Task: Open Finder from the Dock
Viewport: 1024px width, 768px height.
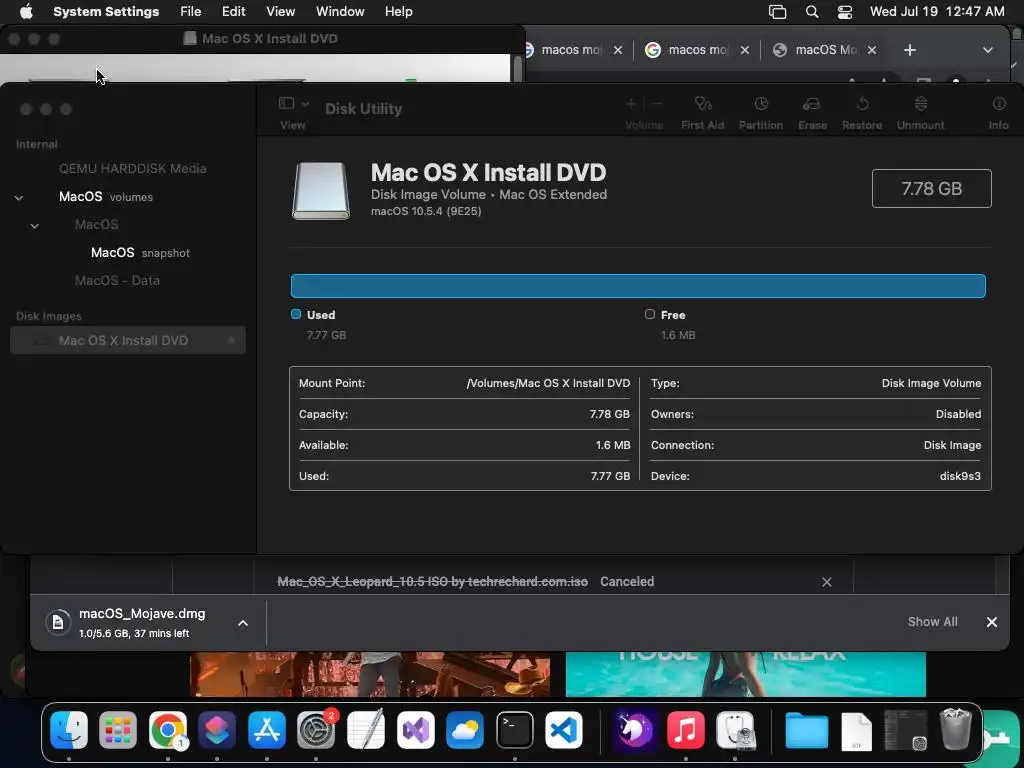Action: coord(69,729)
